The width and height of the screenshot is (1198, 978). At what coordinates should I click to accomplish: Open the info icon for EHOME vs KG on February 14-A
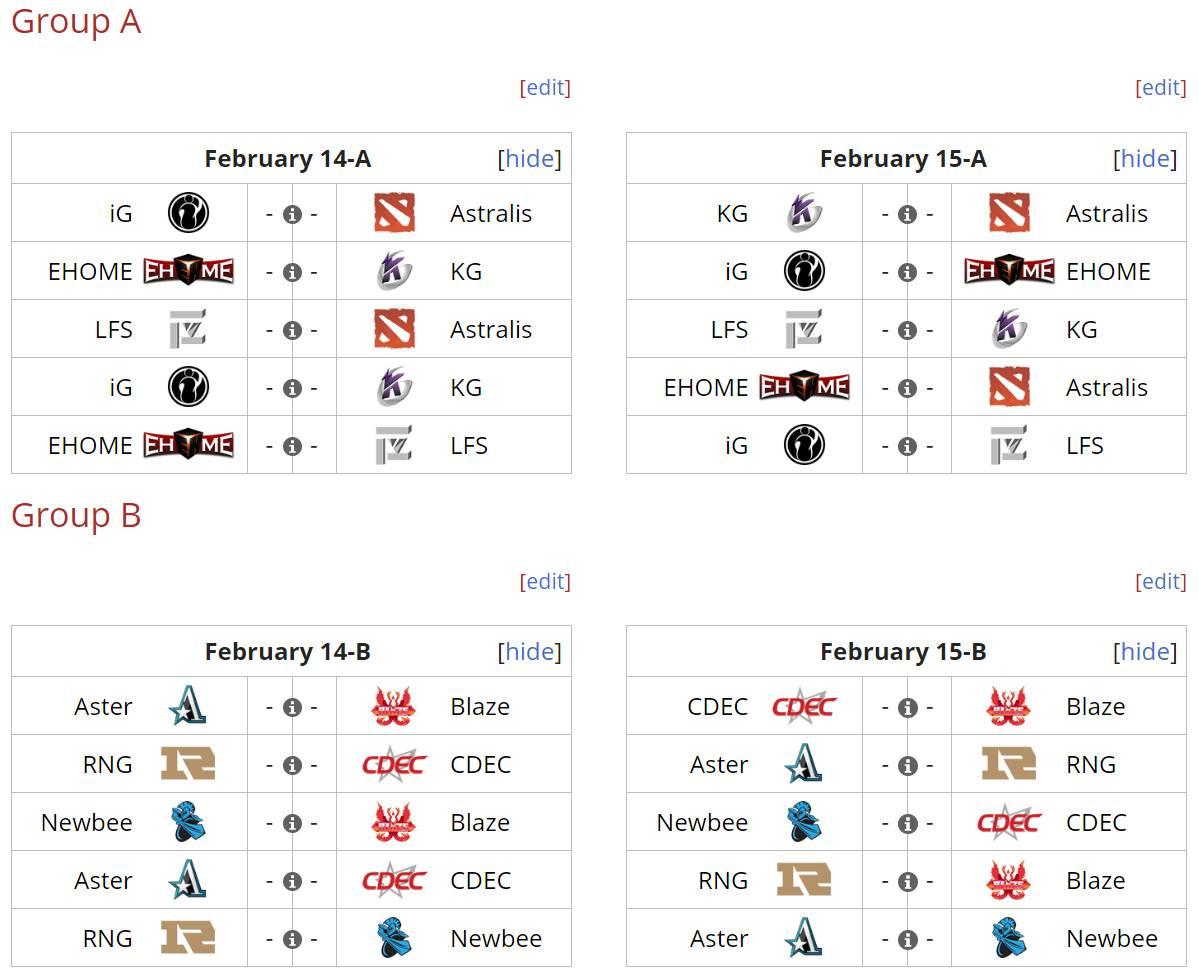tap(292, 272)
